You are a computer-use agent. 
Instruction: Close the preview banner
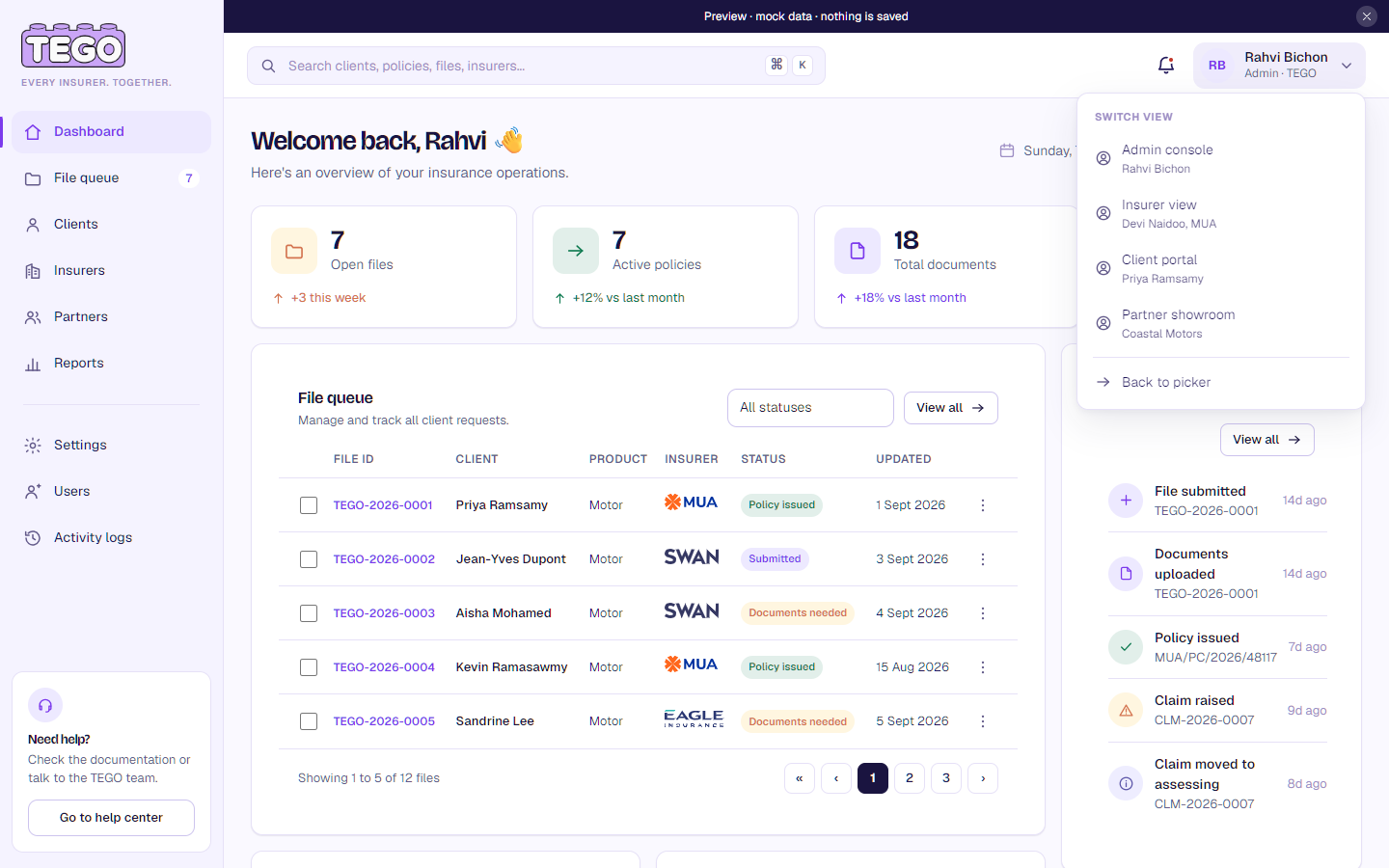(x=1367, y=16)
